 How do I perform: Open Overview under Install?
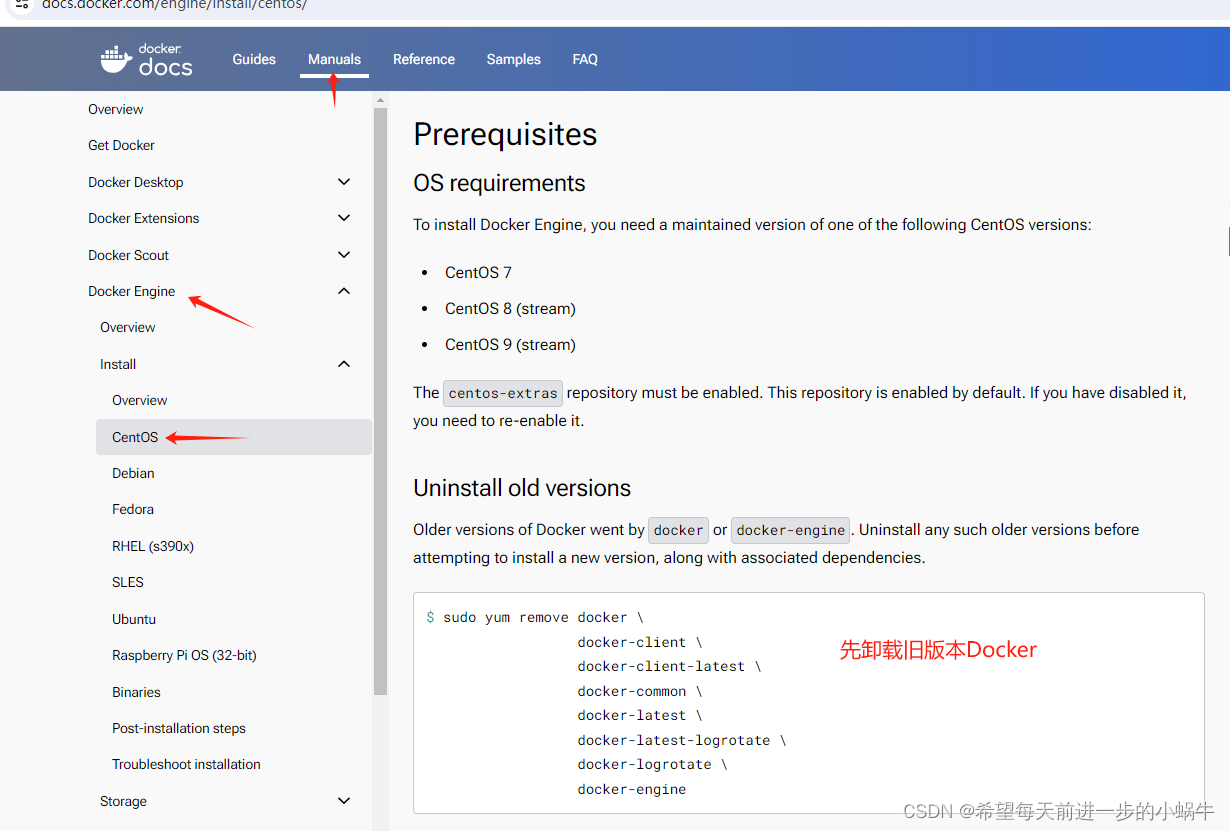tap(140, 400)
